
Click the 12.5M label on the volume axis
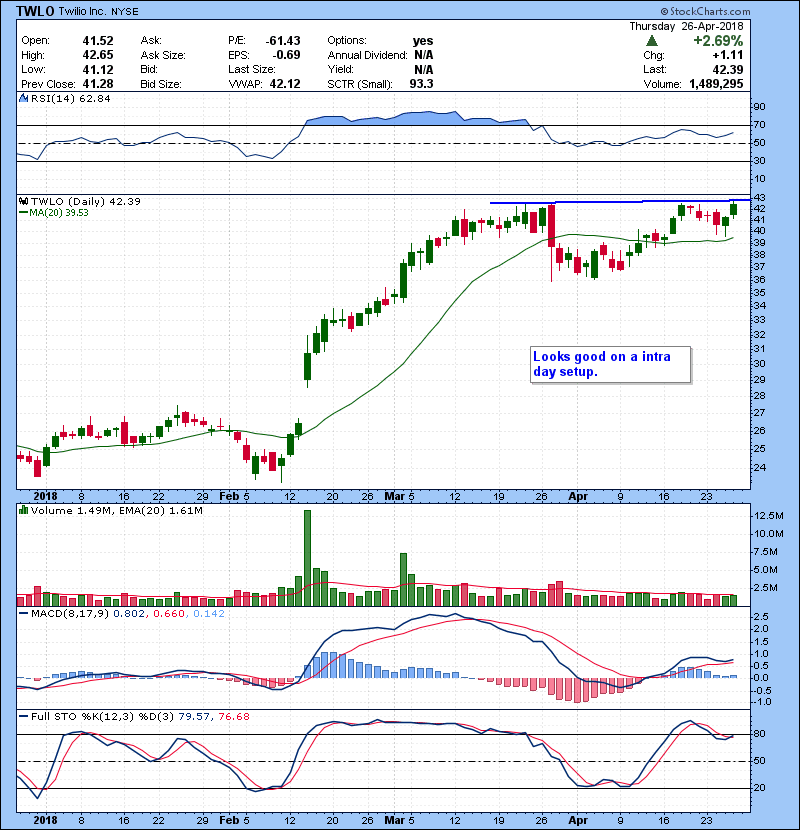pos(769,516)
